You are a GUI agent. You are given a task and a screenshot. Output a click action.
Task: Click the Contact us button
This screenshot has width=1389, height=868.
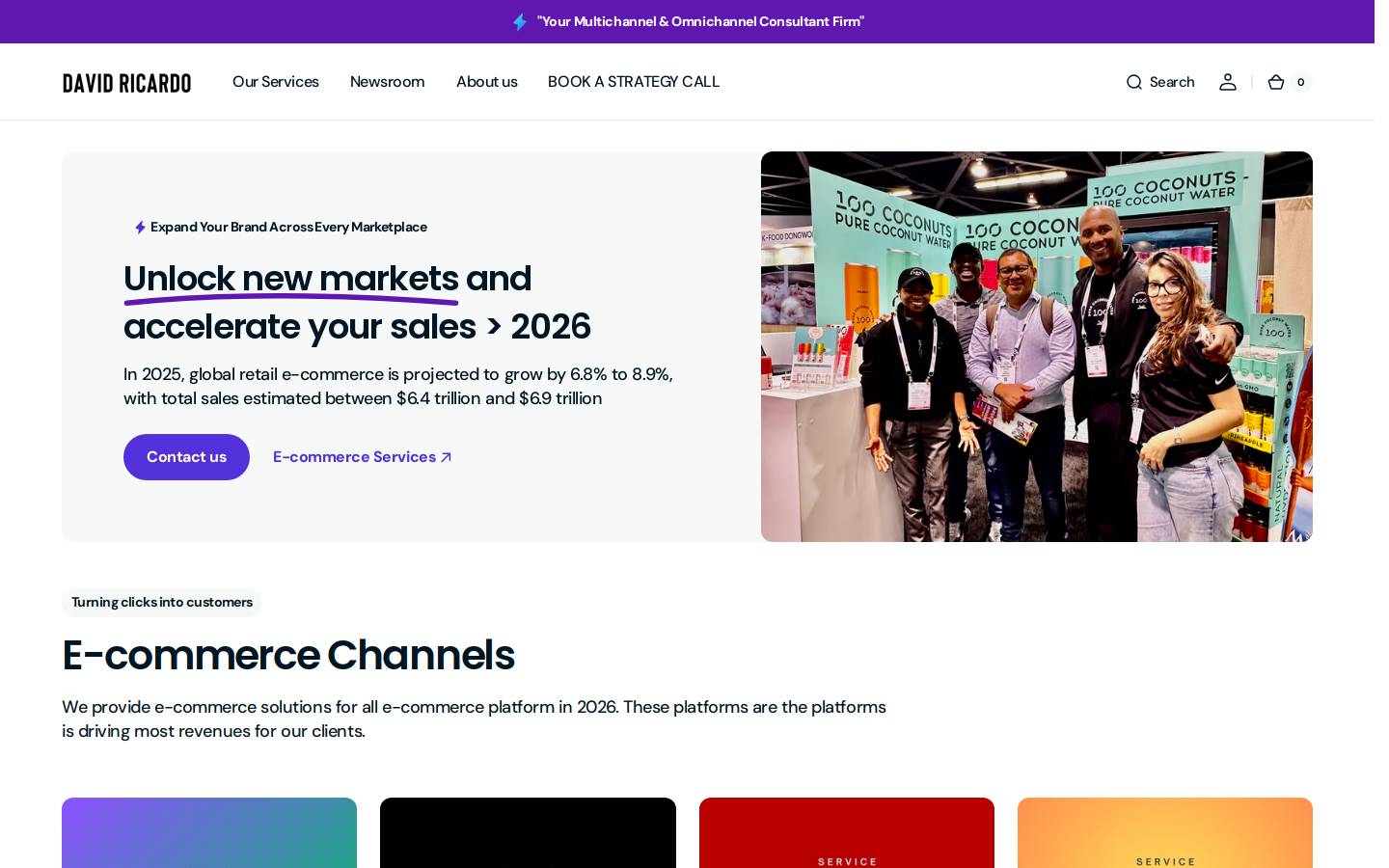[186, 457]
